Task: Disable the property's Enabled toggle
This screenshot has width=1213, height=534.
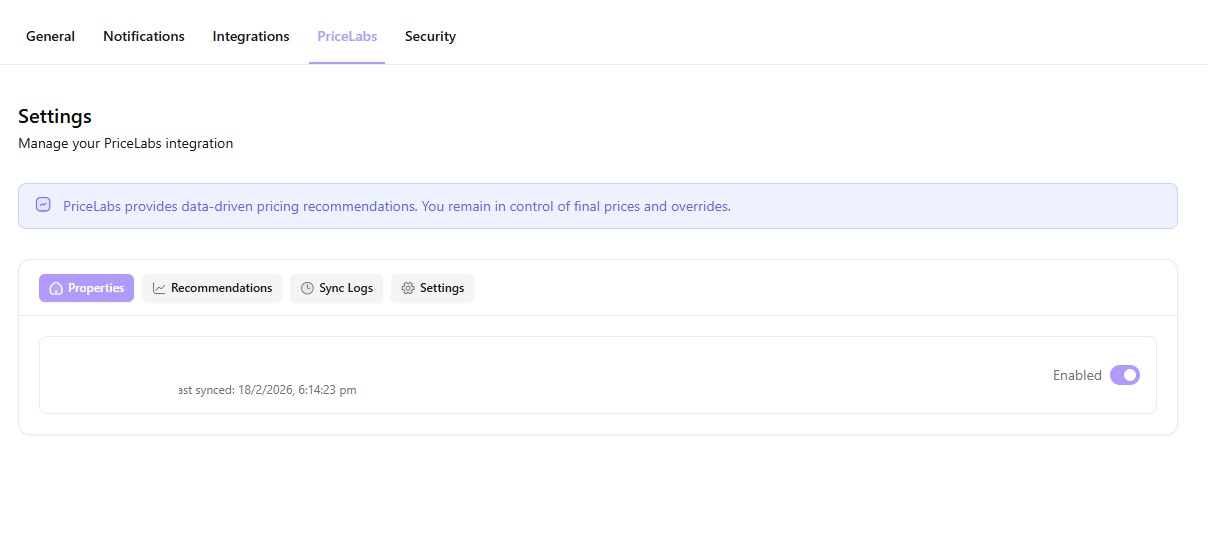Action: click(1124, 375)
